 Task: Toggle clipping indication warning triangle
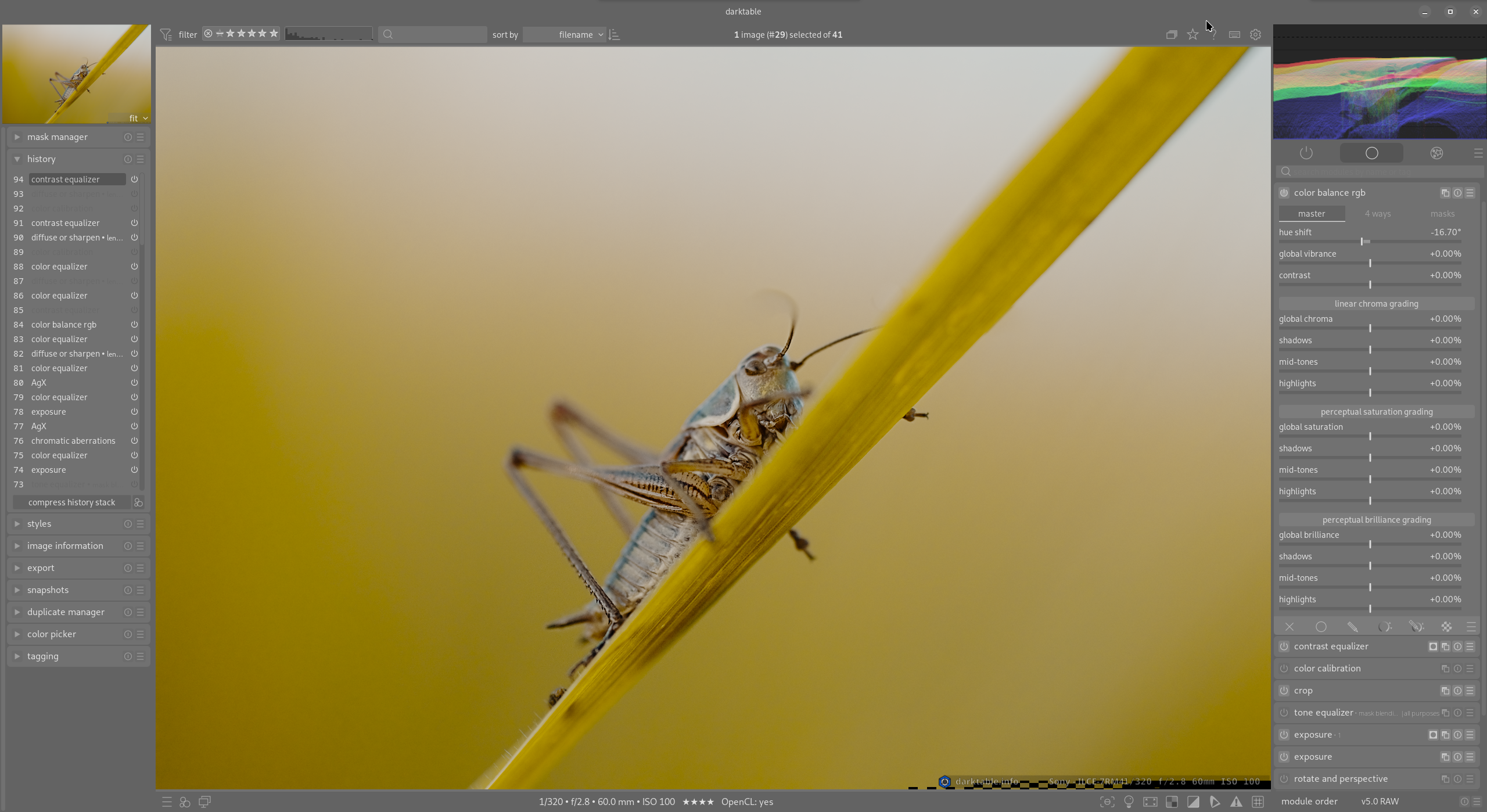click(1236, 802)
